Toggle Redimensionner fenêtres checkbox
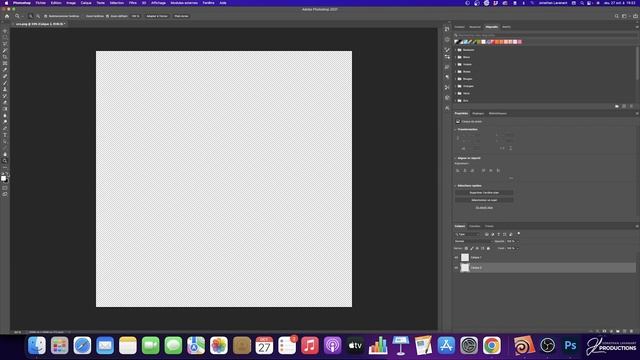Image resolution: width=640 pixels, height=360 pixels. point(46,16)
